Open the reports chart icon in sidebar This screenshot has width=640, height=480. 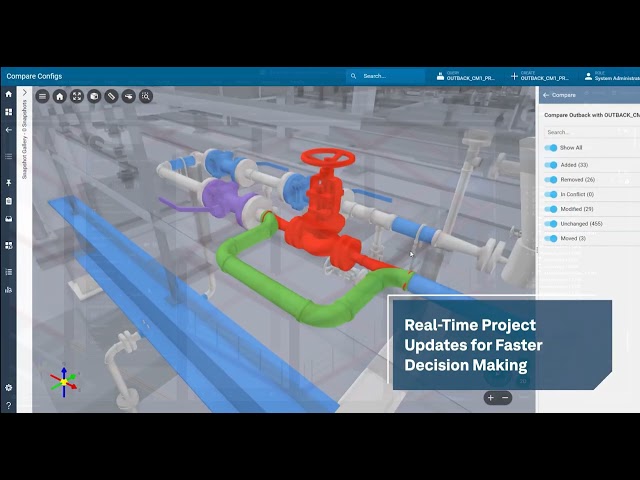[8, 290]
